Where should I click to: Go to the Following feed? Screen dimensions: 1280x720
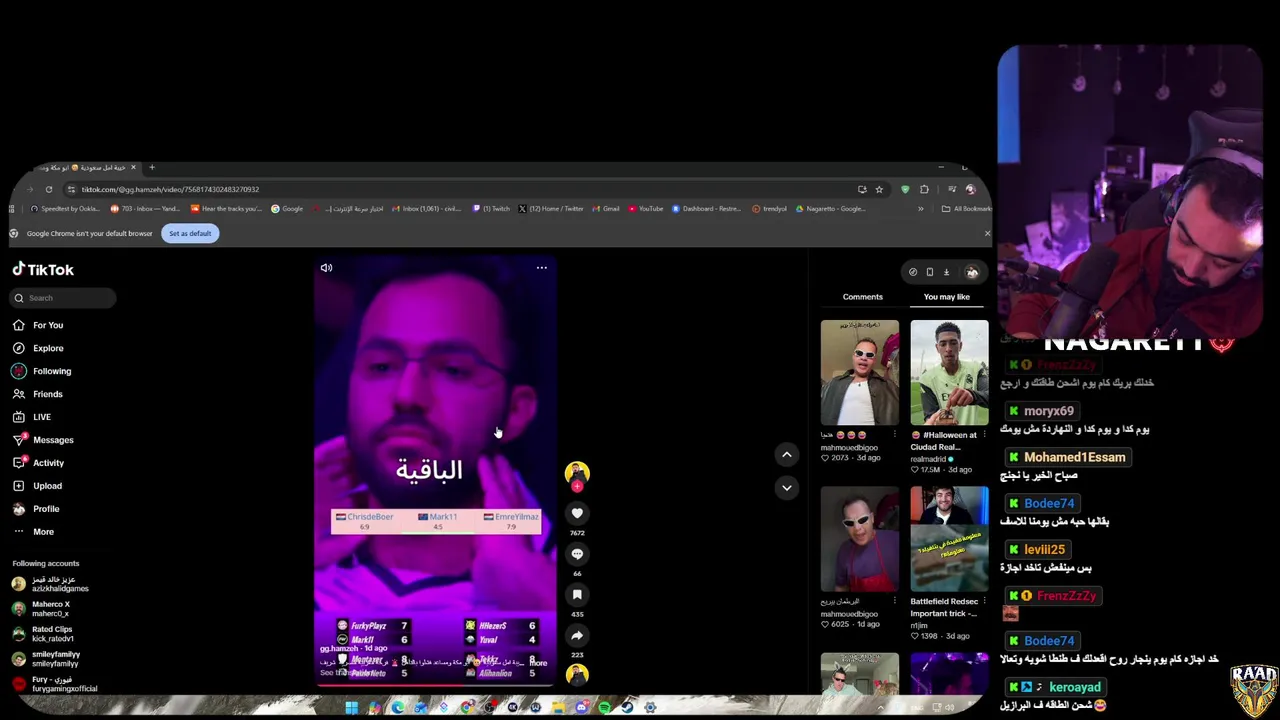[x=42, y=371]
